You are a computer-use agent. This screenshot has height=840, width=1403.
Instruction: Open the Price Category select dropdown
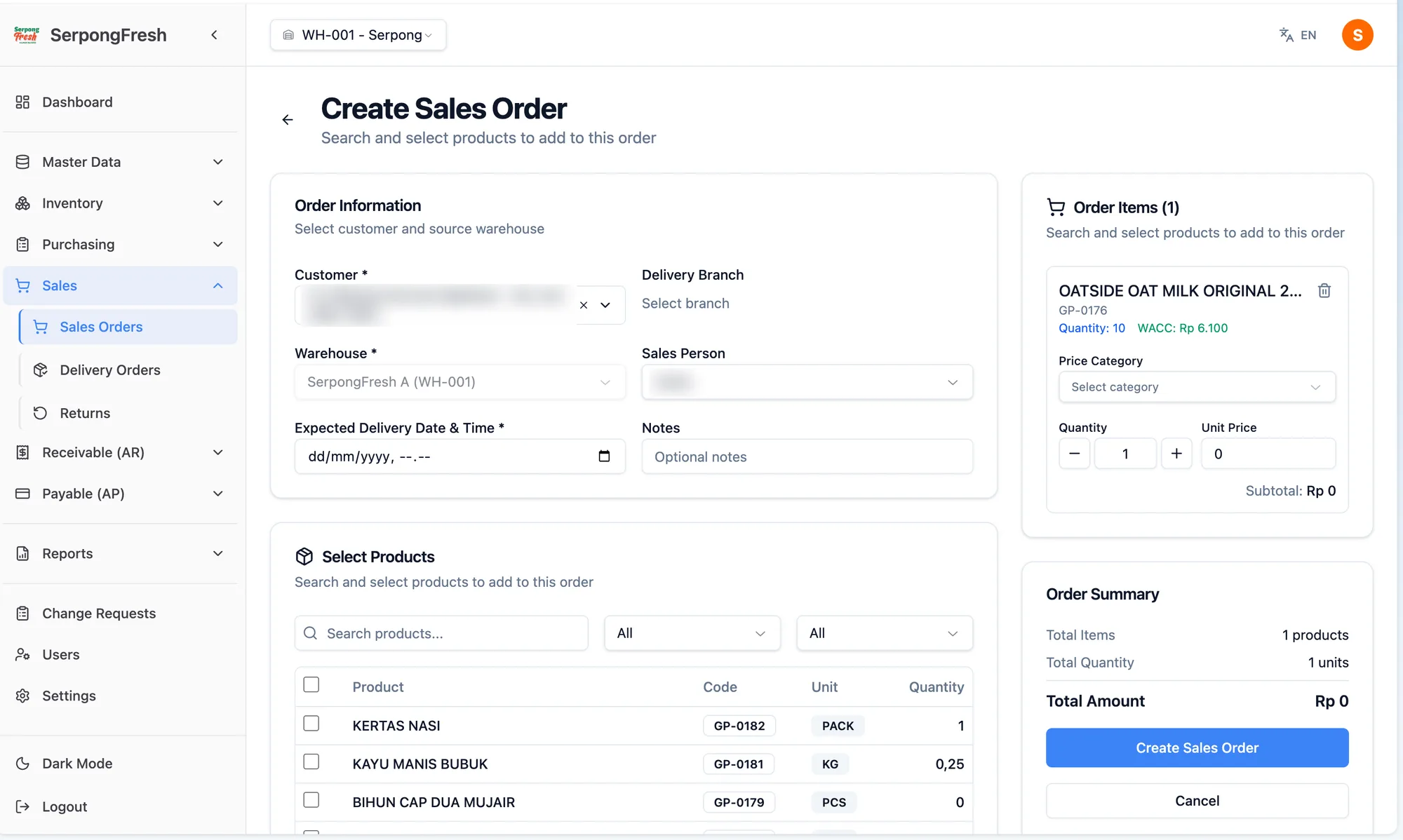pos(1197,387)
